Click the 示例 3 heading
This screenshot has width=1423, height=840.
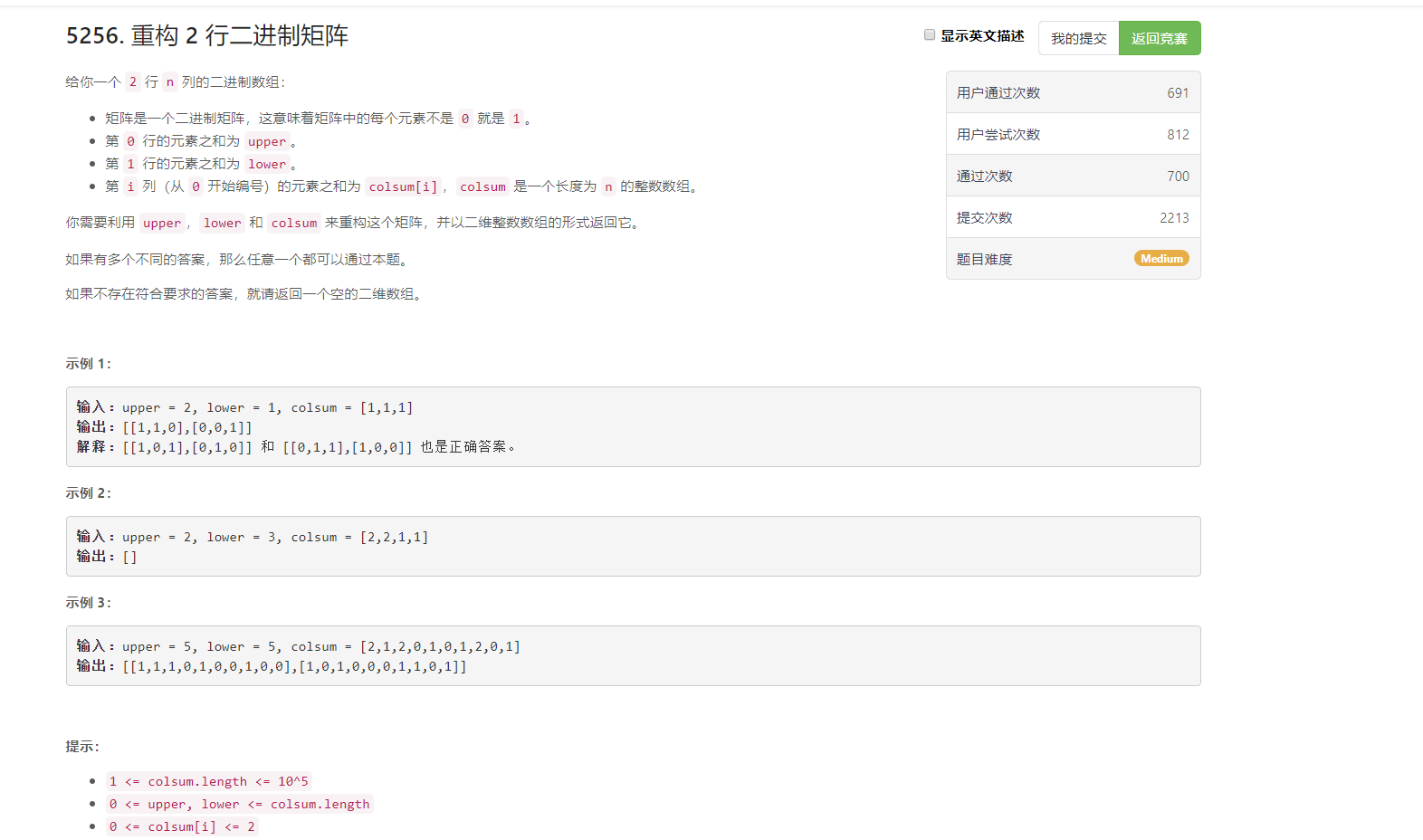pos(88,602)
